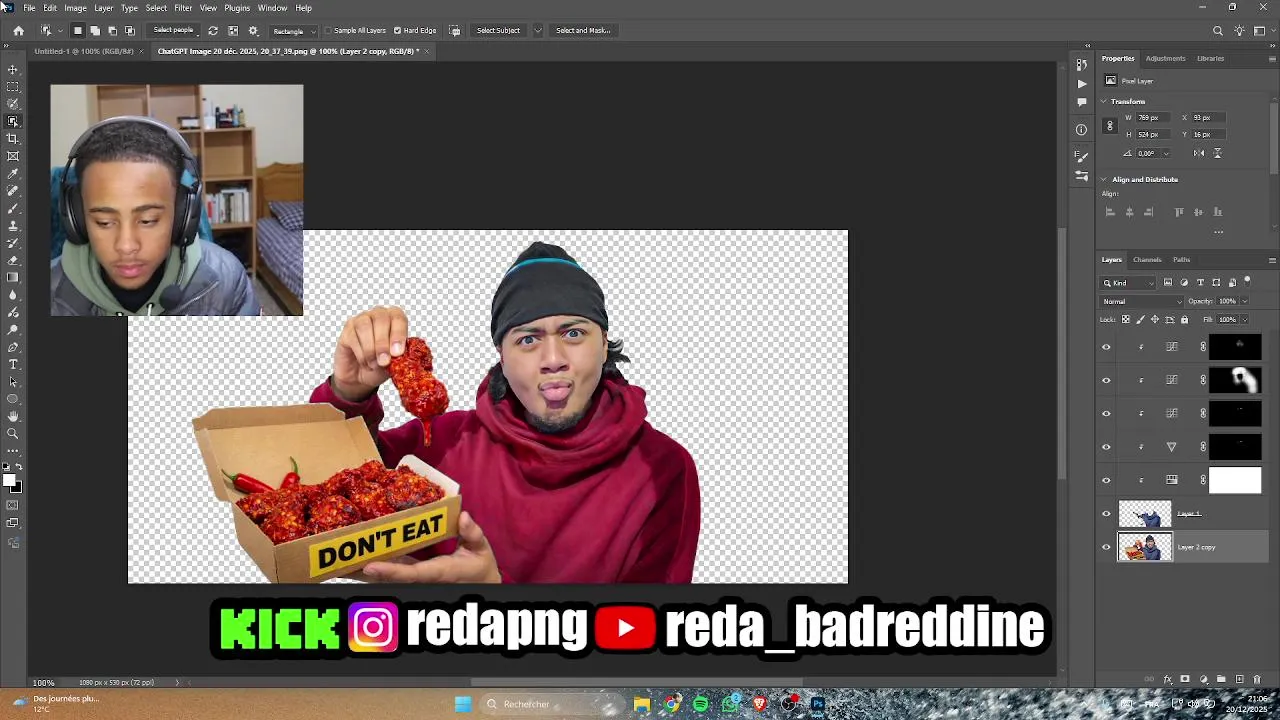
Task: Collapse the Align and Distribute section
Action: pyautogui.click(x=1104, y=179)
